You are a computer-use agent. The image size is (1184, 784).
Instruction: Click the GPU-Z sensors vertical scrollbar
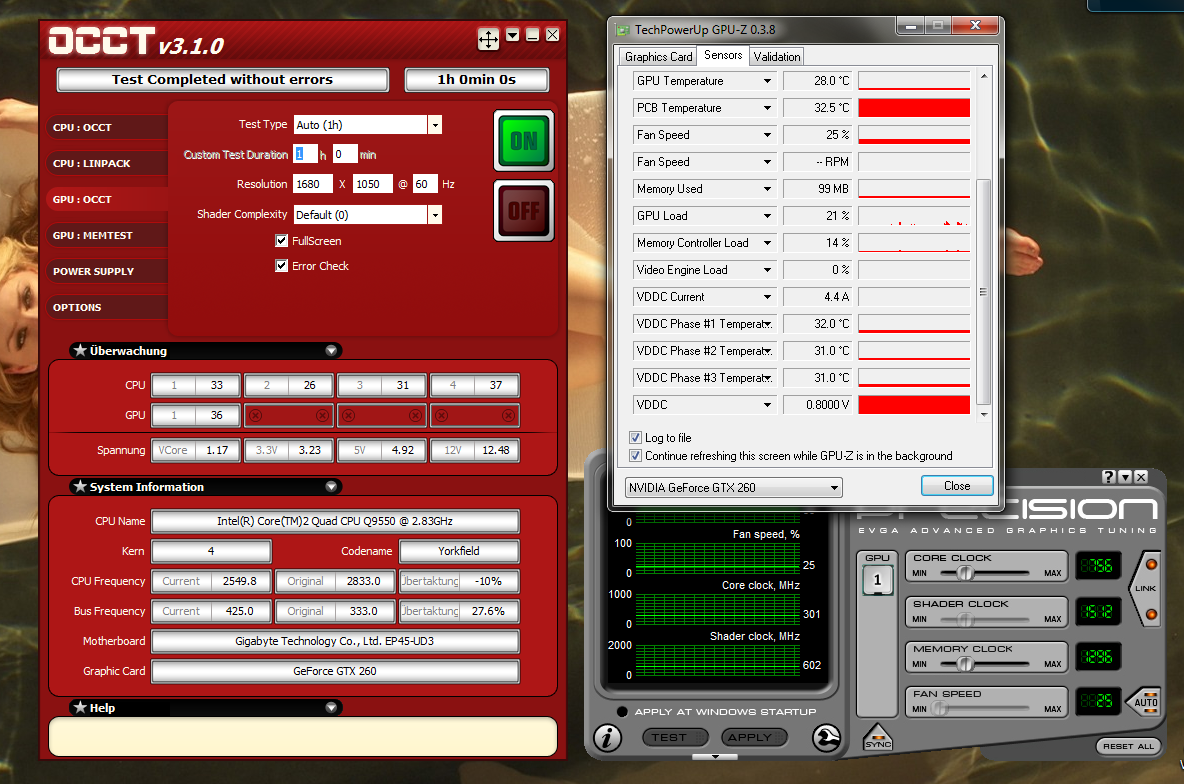pyautogui.click(x=983, y=292)
